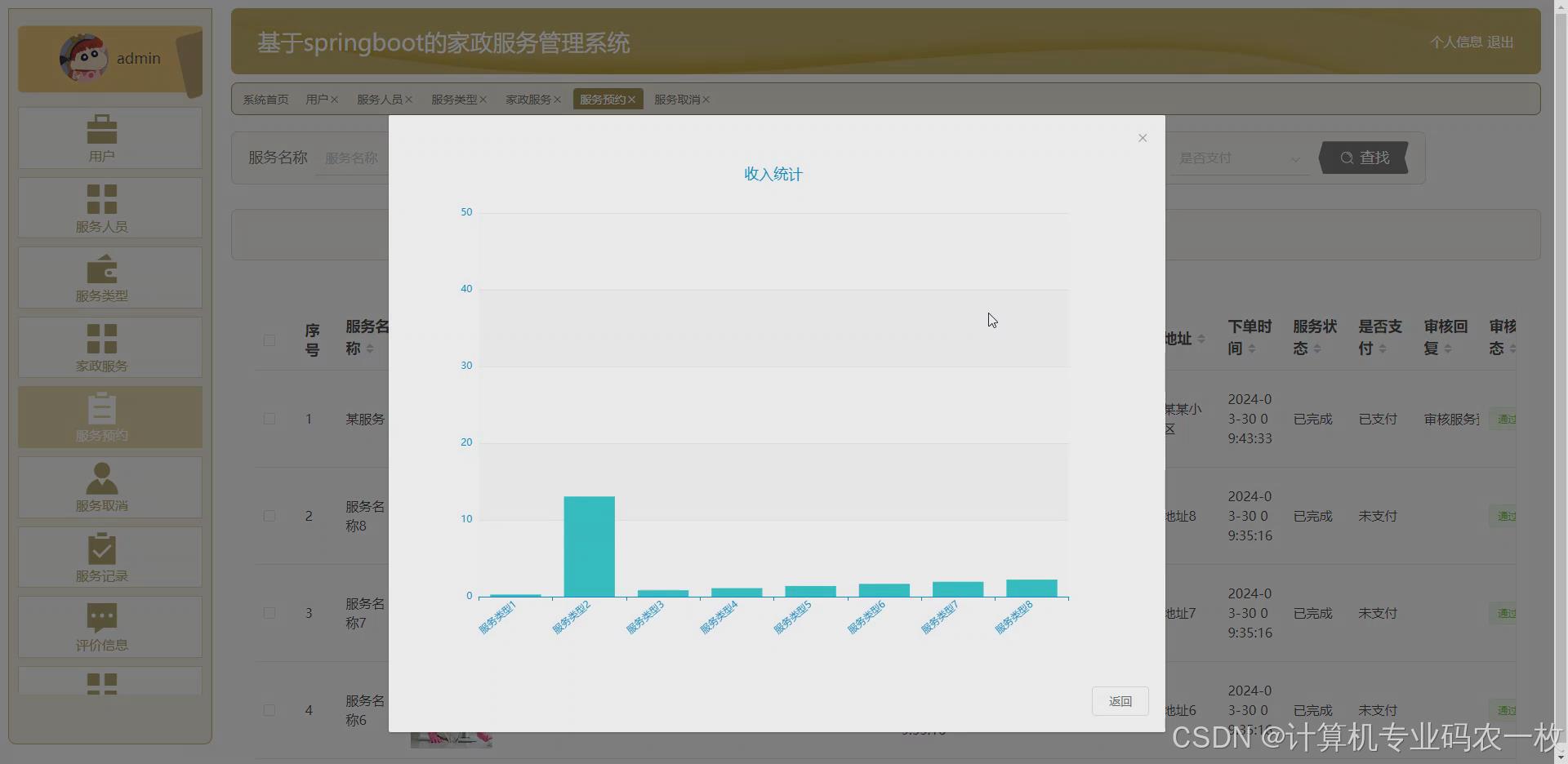Toggle the select-all checkbox in table header

point(269,340)
